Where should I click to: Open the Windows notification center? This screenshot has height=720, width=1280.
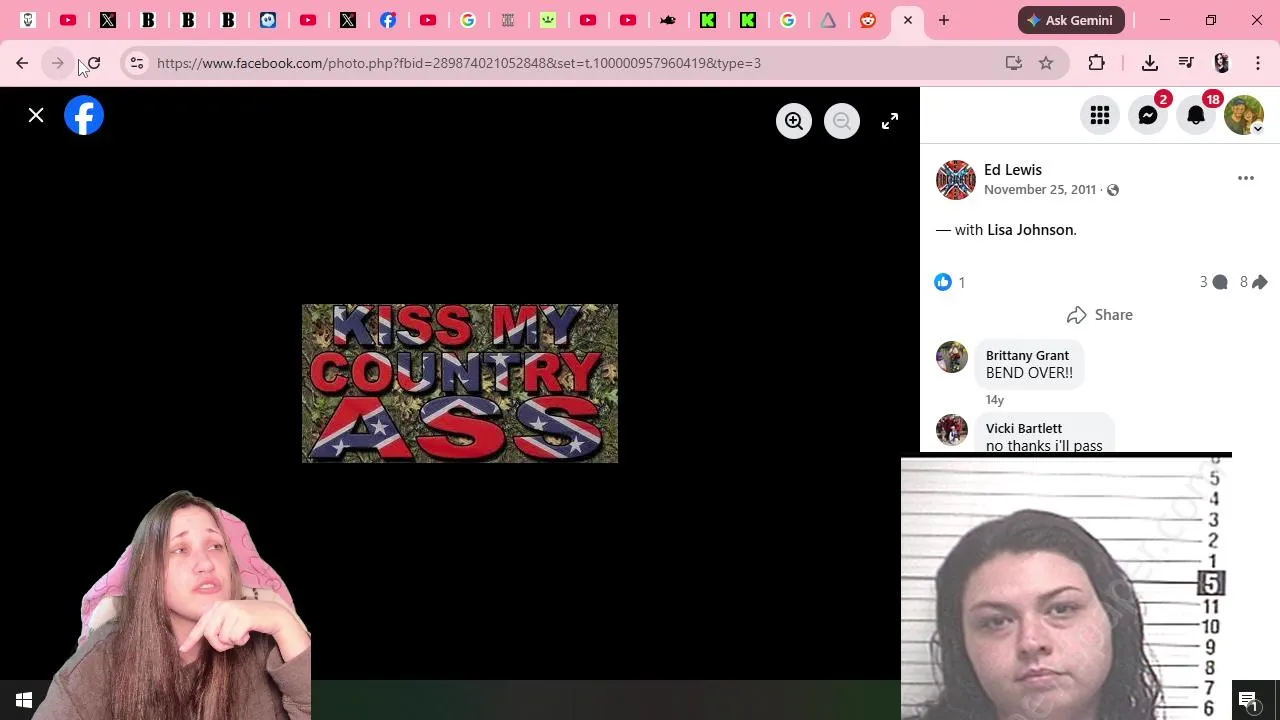click(1248, 700)
